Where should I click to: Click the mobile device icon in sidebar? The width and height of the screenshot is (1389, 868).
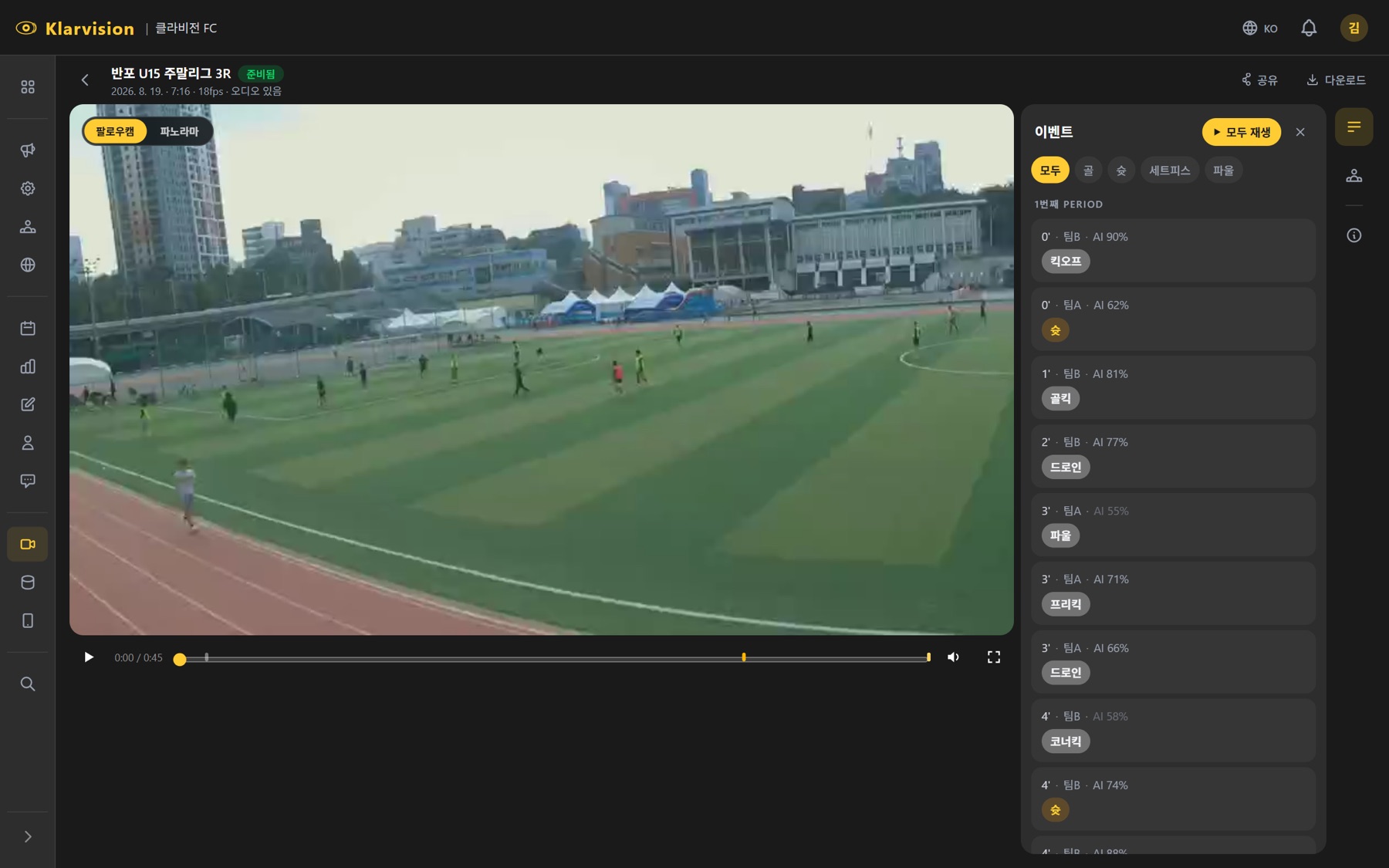(x=28, y=620)
